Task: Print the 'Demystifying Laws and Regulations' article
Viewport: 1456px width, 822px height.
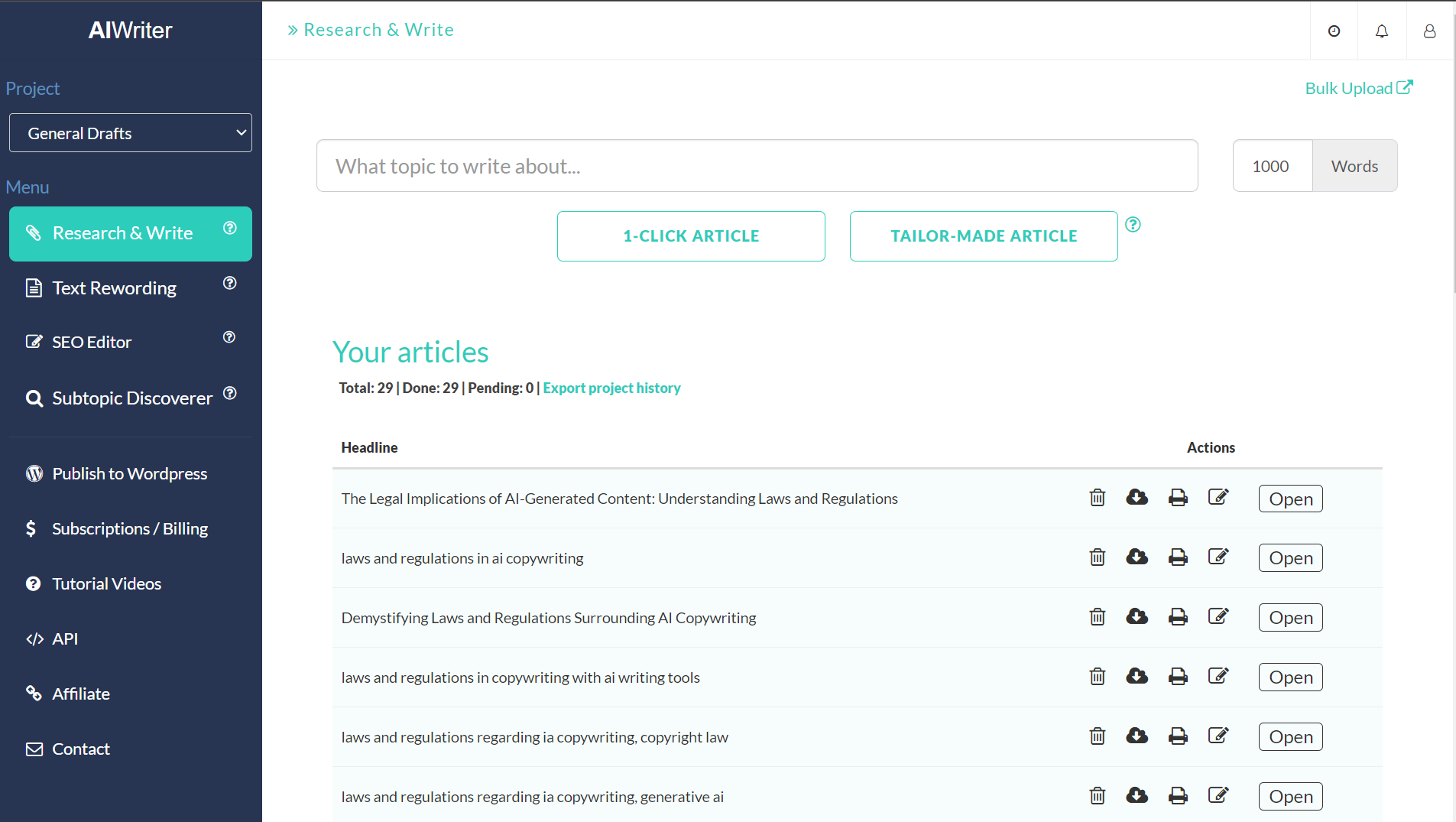Action: click(1178, 616)
